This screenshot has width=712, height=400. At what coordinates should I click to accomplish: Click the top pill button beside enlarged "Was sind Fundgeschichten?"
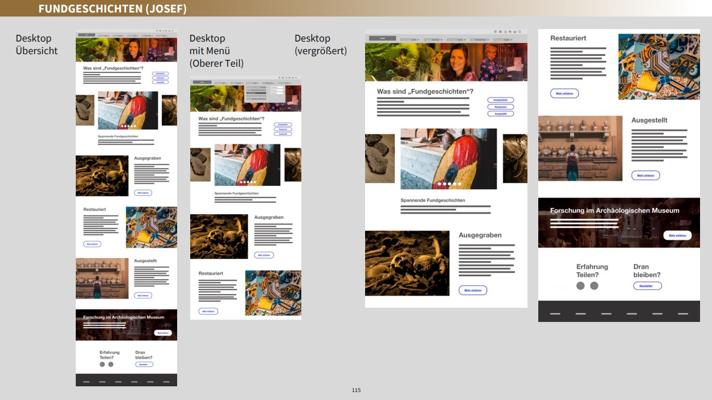(x=501, y=100)
